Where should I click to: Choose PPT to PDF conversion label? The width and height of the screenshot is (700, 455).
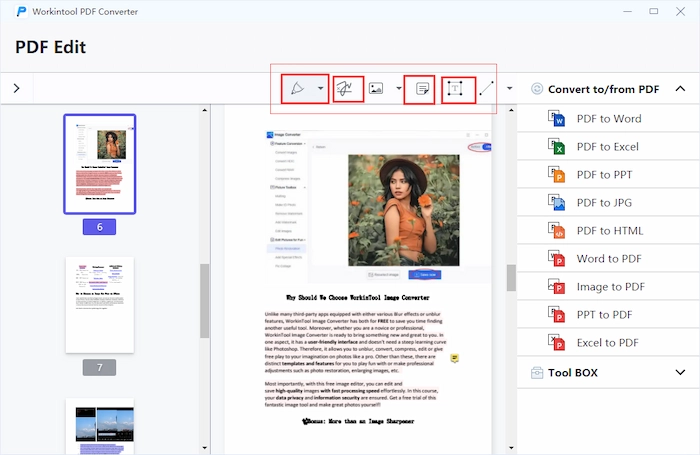click(x=604, y=315)
